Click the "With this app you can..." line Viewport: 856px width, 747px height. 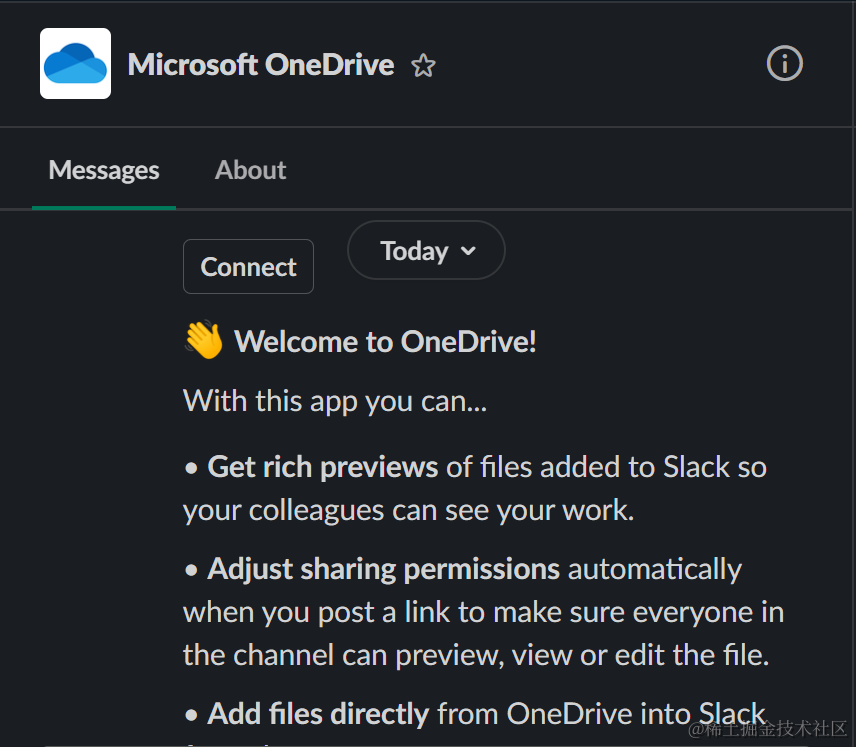click(335, 401)
